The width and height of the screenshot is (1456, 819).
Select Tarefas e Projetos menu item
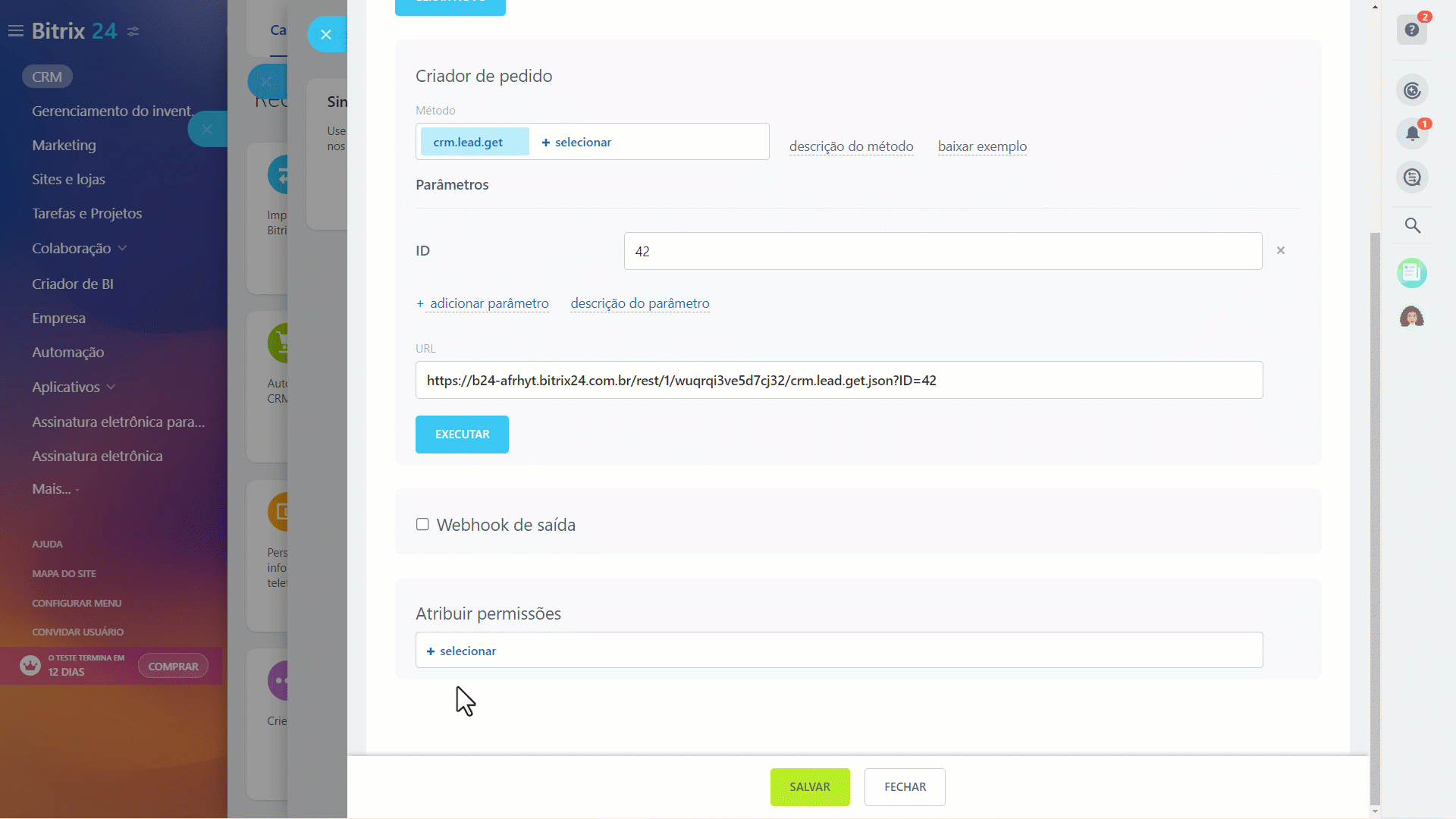point(87,213)
